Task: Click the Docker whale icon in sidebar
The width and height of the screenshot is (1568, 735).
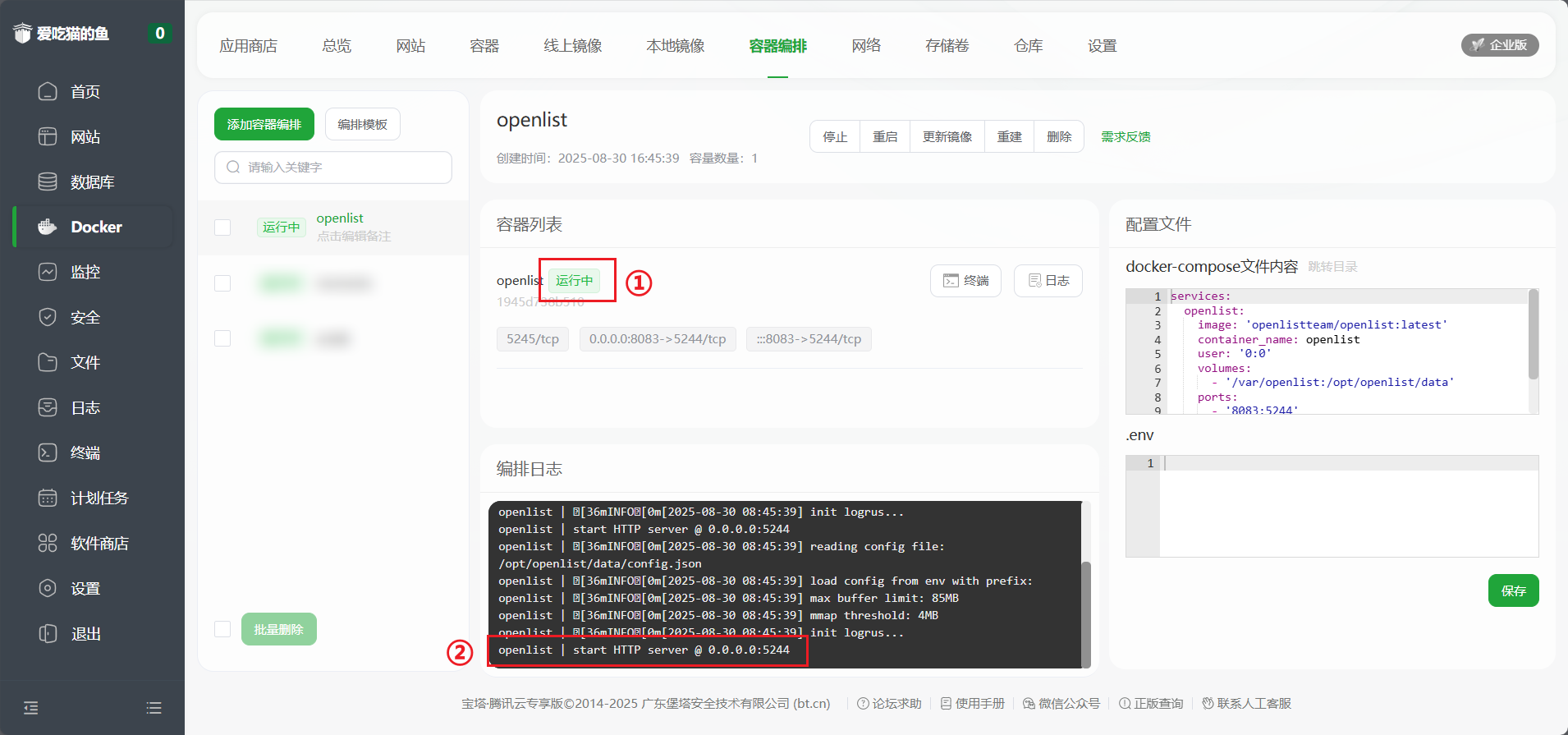Action: click(48, 227)
